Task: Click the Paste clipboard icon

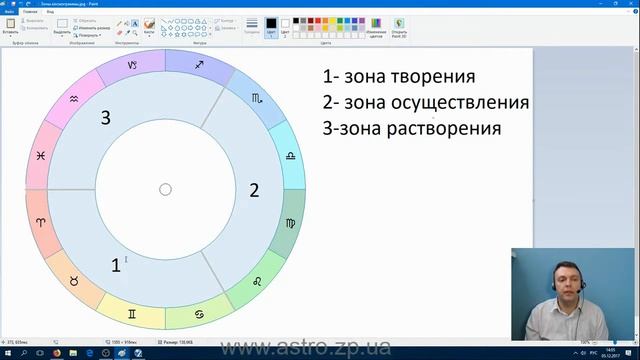Action: tap(10, 23)
